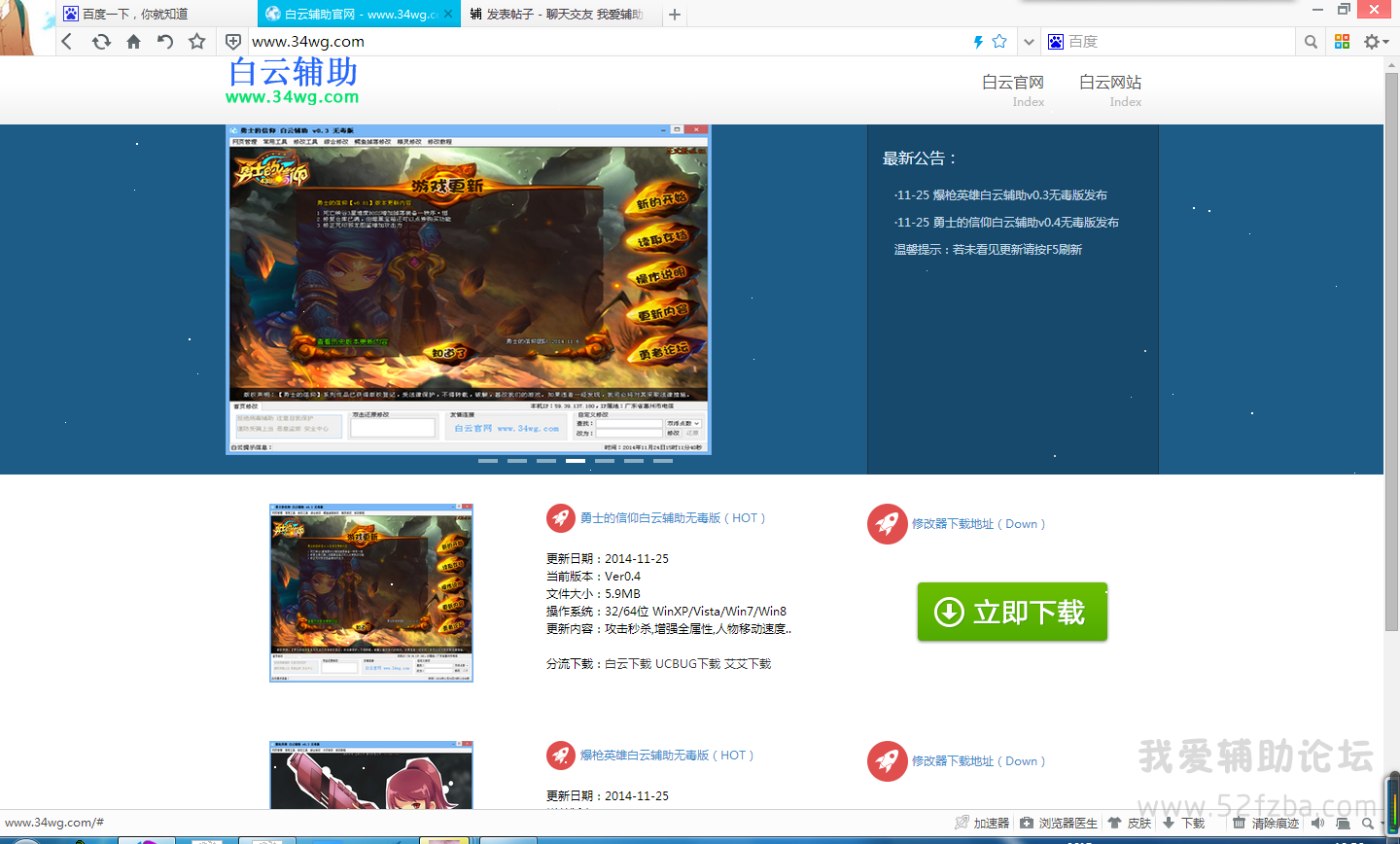Open announcement 爆枪英雄白云辅助v0.3无毒版发布
1400x844 pixels.
(1000, 195)
